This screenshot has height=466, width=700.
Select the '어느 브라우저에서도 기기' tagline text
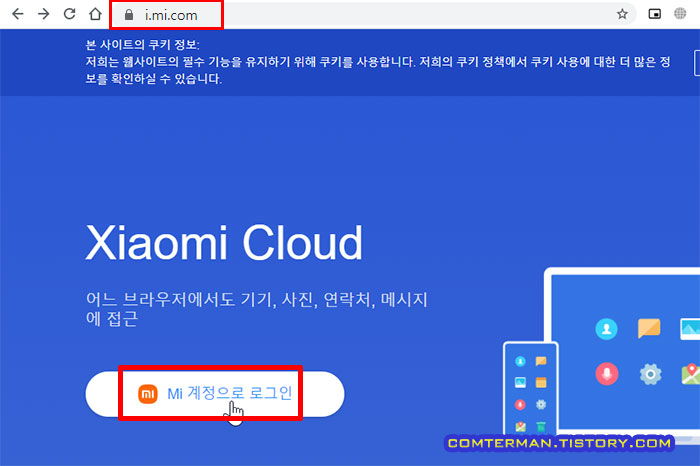256,308
